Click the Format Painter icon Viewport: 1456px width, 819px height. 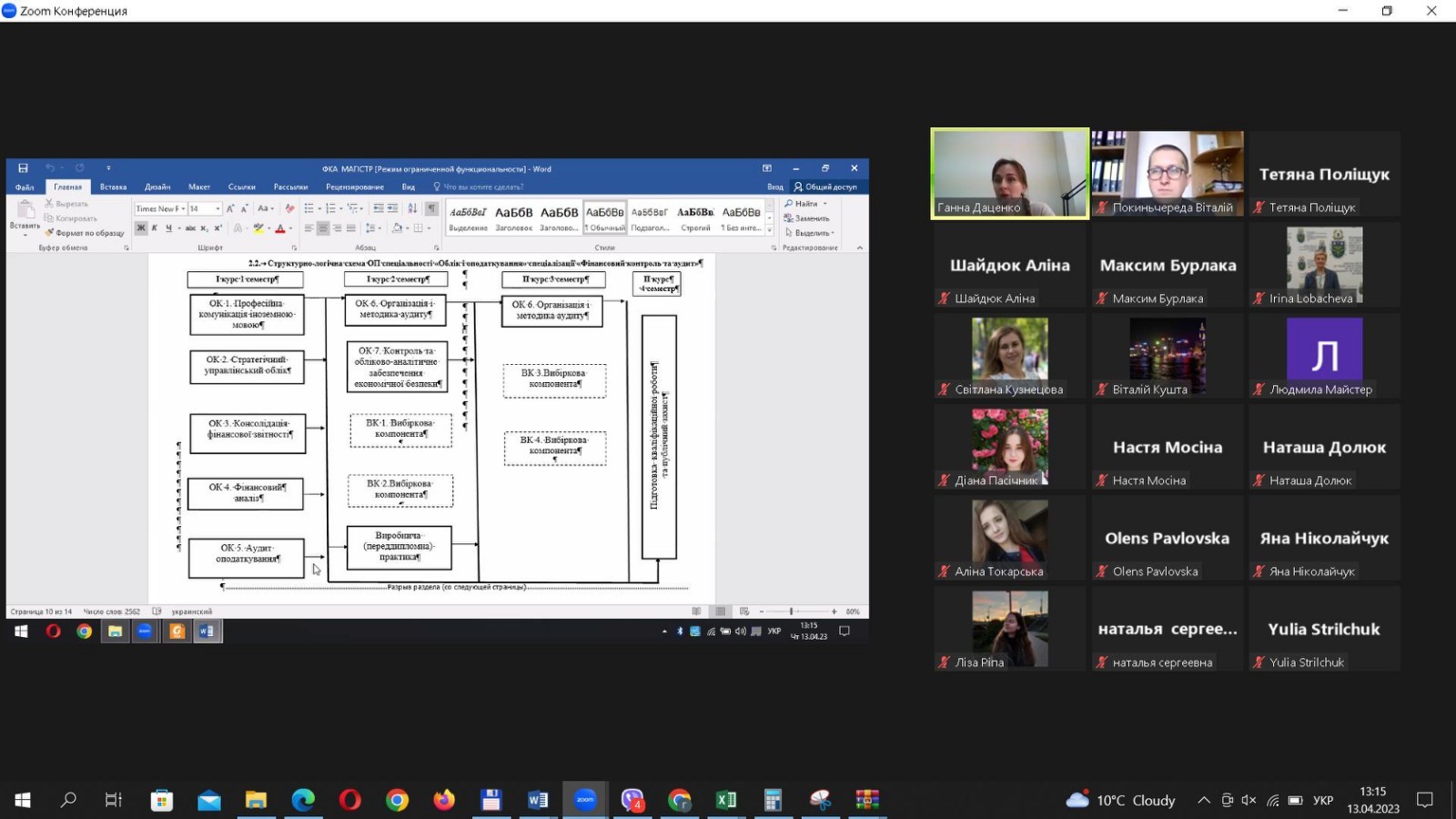[50, 233]
